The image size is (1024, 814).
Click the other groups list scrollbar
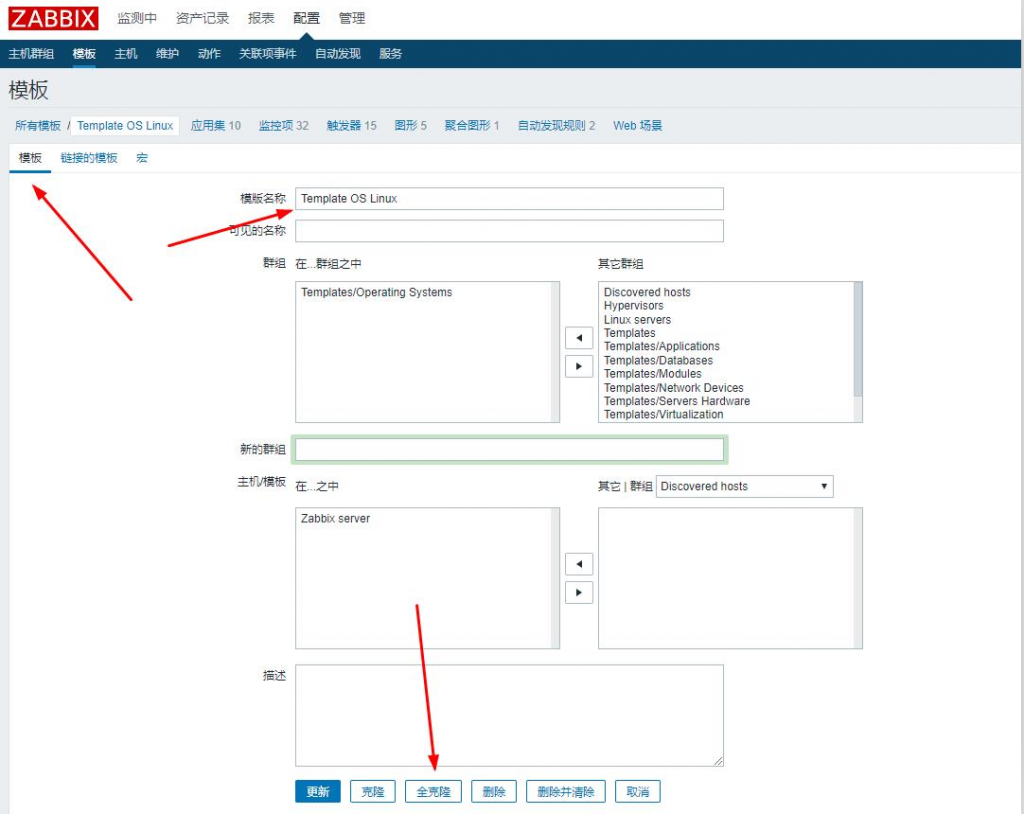(x=857, y=340)
